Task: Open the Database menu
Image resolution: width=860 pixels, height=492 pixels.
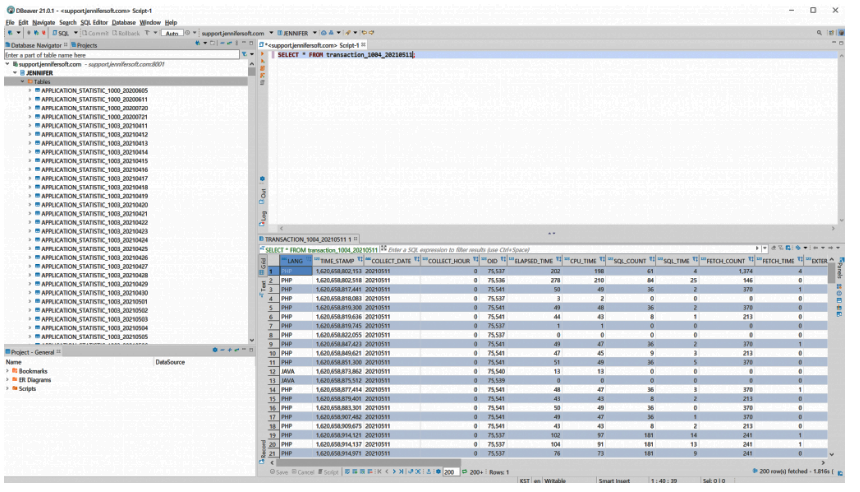Action: tap(123, 22)
